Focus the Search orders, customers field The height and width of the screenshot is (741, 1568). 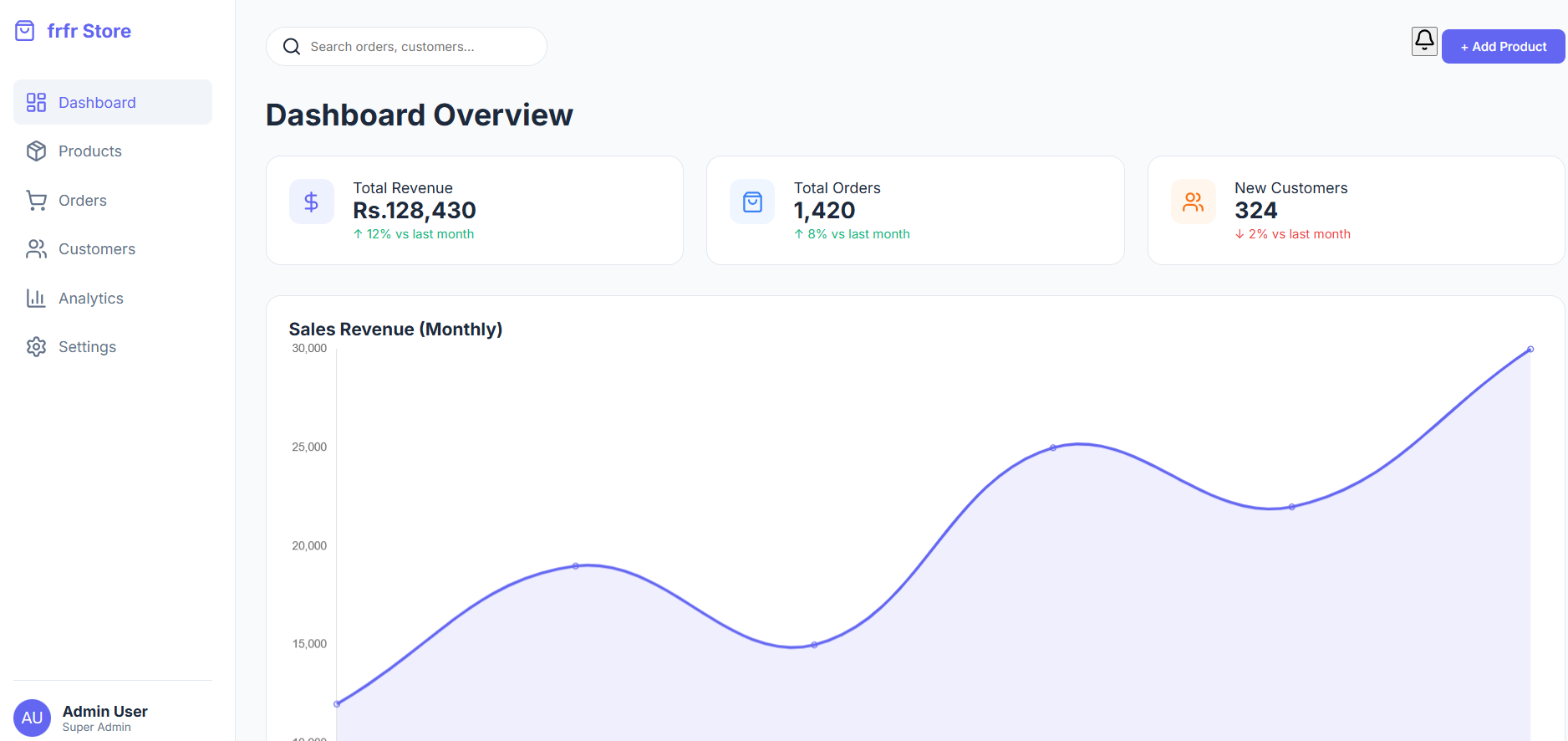(x=406, y=47)
